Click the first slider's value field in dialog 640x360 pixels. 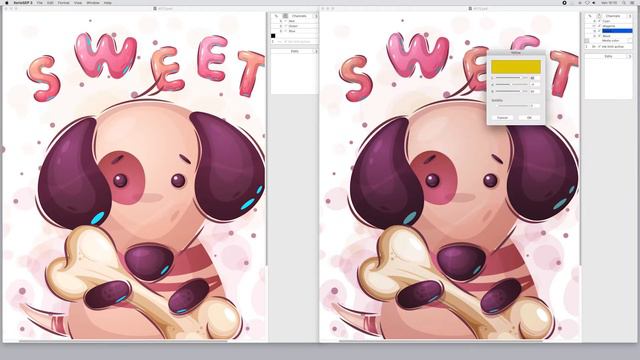535,78
